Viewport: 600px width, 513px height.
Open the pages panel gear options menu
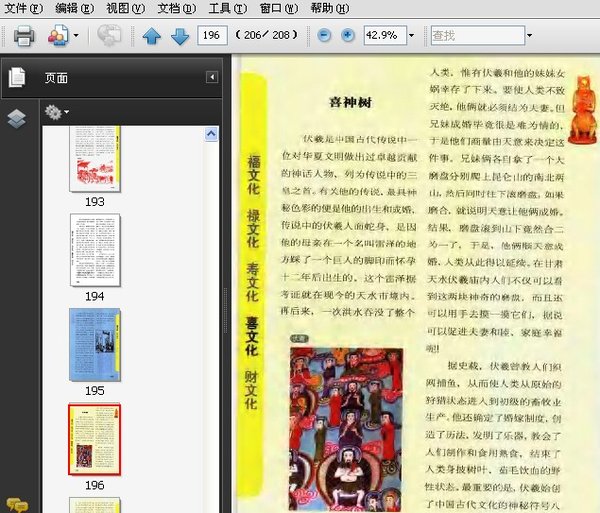point(57,112)
